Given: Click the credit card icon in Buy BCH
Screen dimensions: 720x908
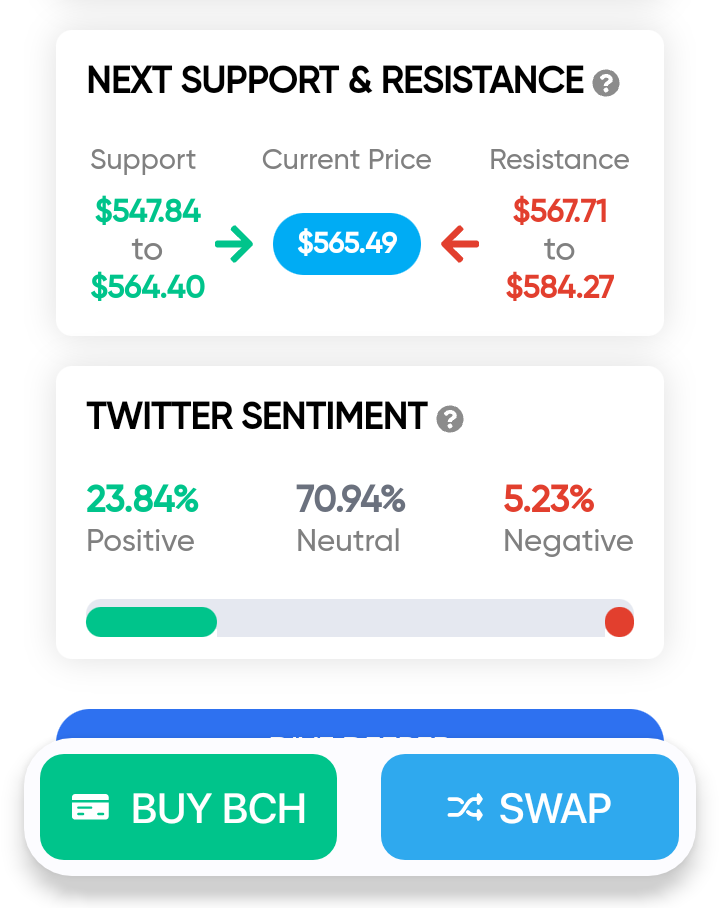Looking at the screenshot, I should pos(90,807).
